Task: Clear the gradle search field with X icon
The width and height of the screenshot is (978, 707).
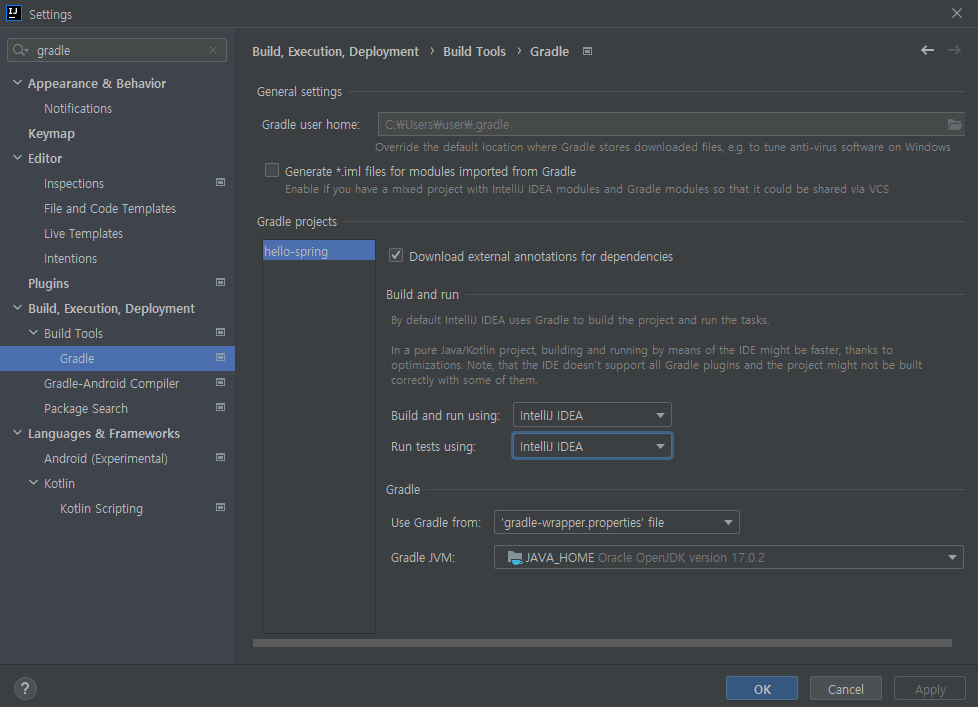Action: [213, 50]
